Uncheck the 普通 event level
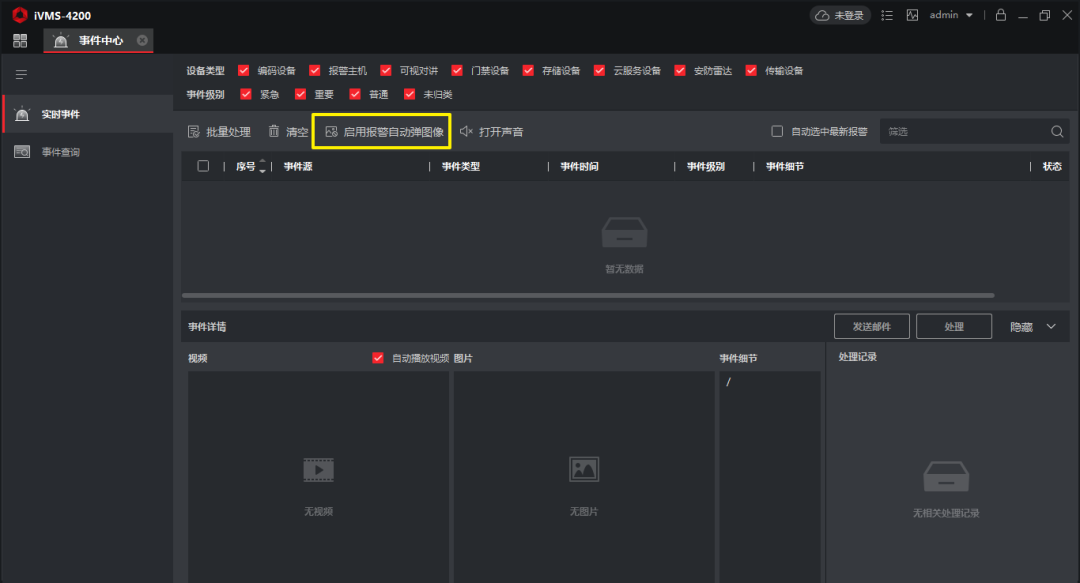 click(355, 94)
